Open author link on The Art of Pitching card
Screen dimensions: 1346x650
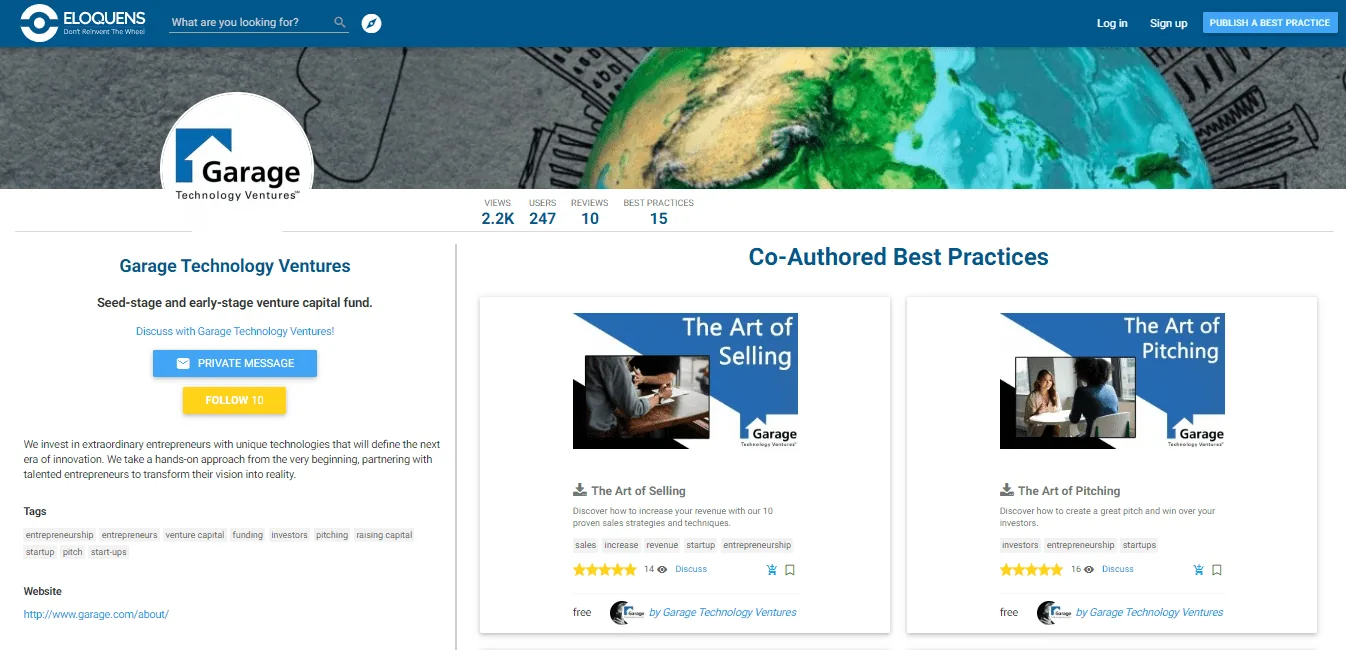1150,612
